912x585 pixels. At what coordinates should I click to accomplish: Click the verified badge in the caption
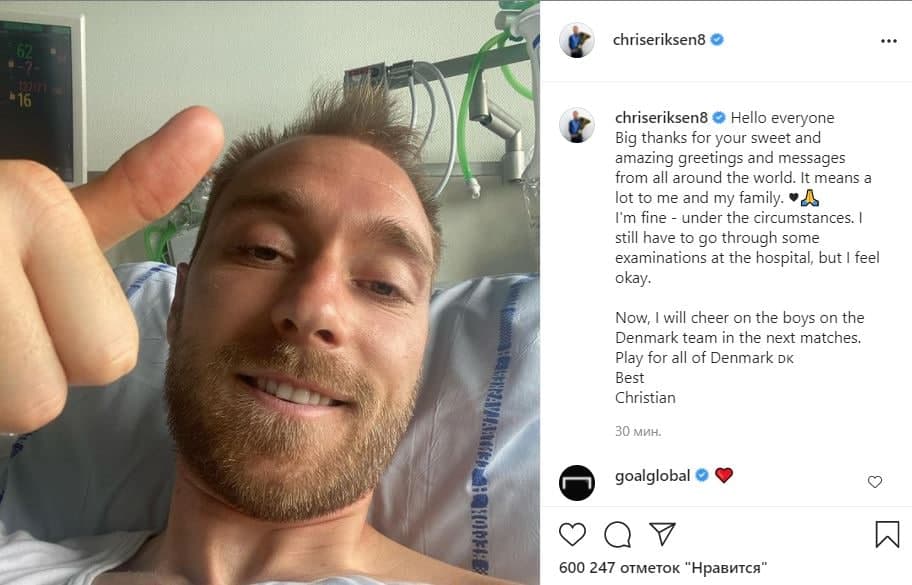pos(719,117)
